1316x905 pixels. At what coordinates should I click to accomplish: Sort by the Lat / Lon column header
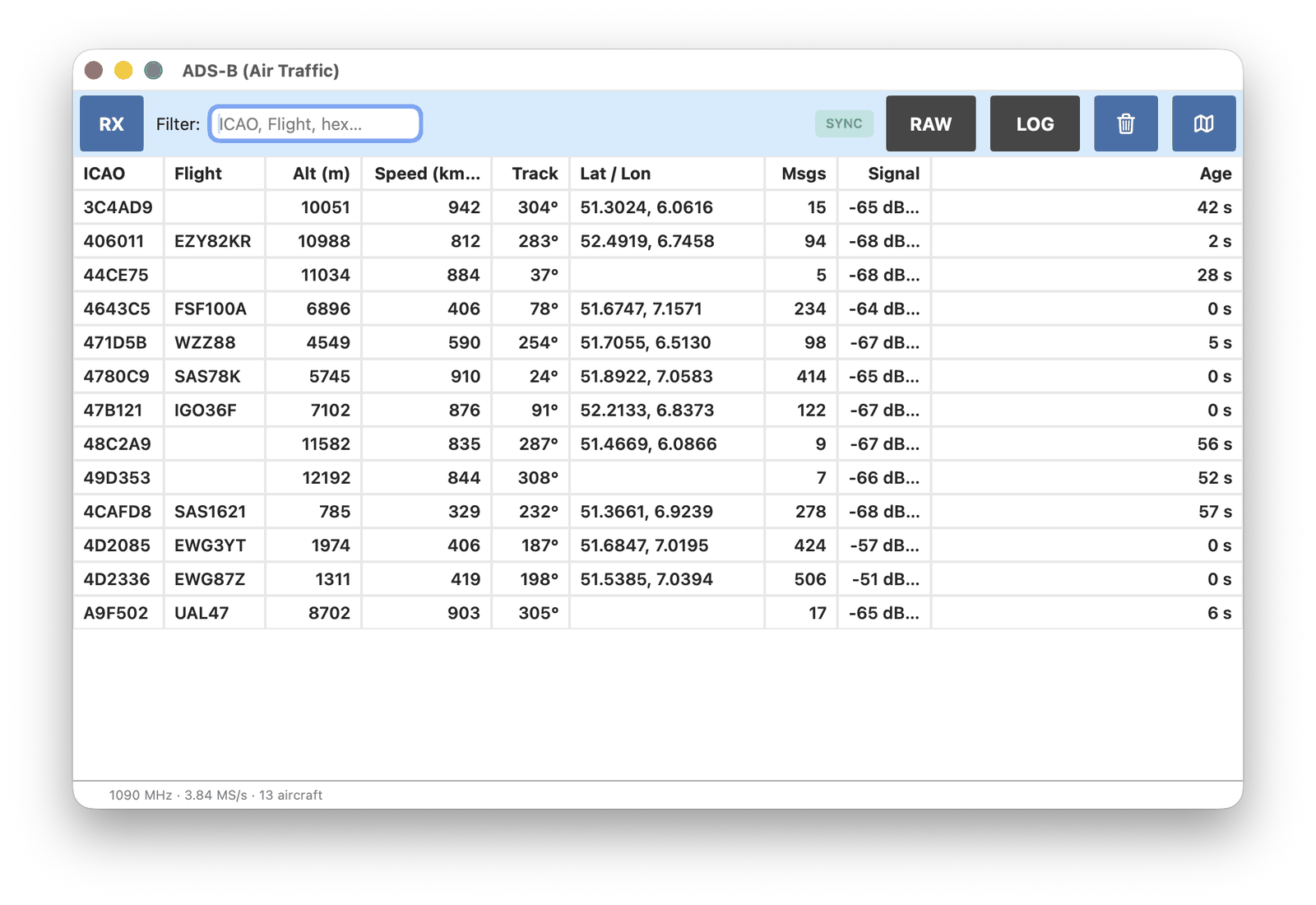tap(667, 174)
